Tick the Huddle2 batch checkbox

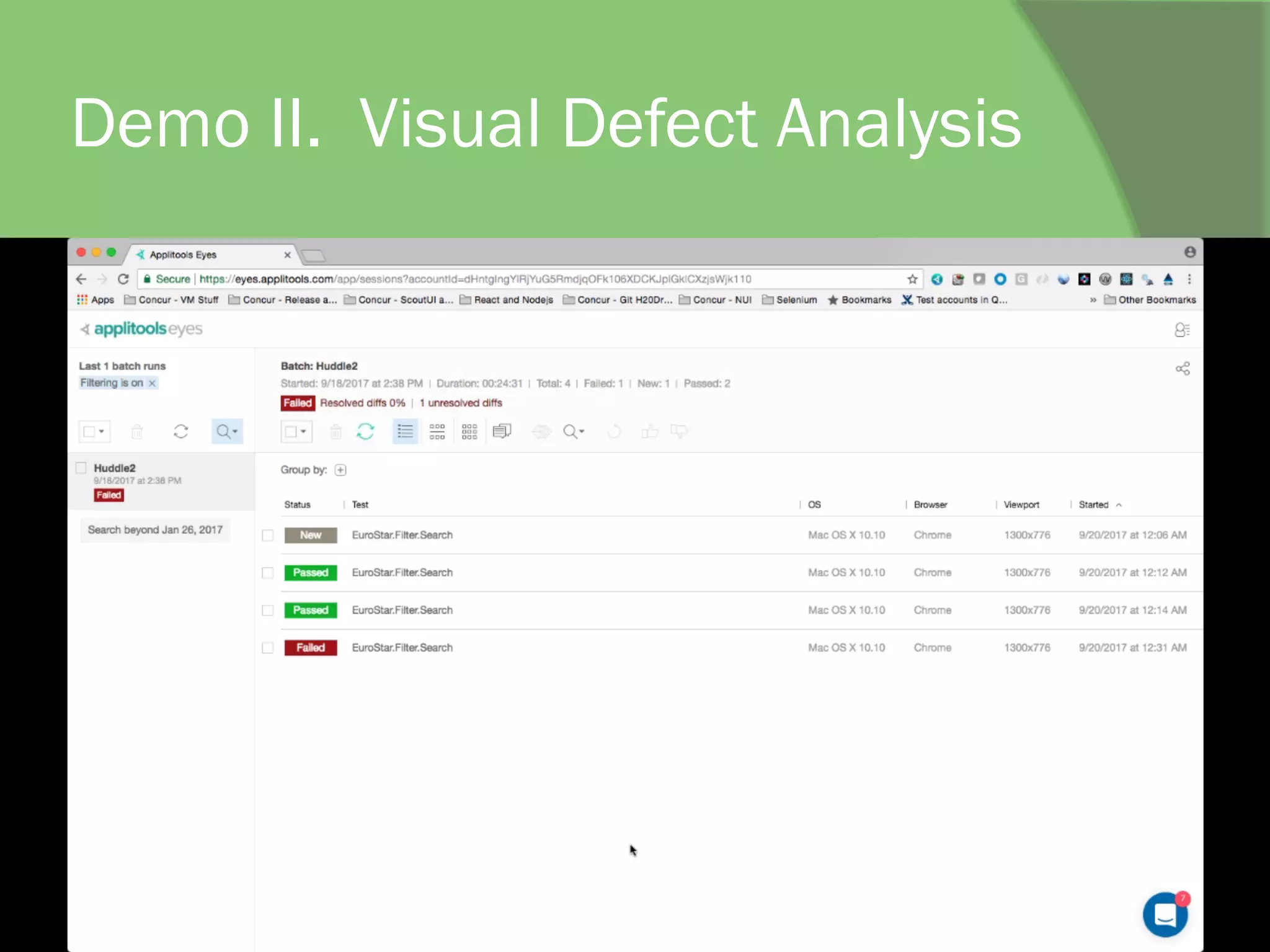point(81,468)
